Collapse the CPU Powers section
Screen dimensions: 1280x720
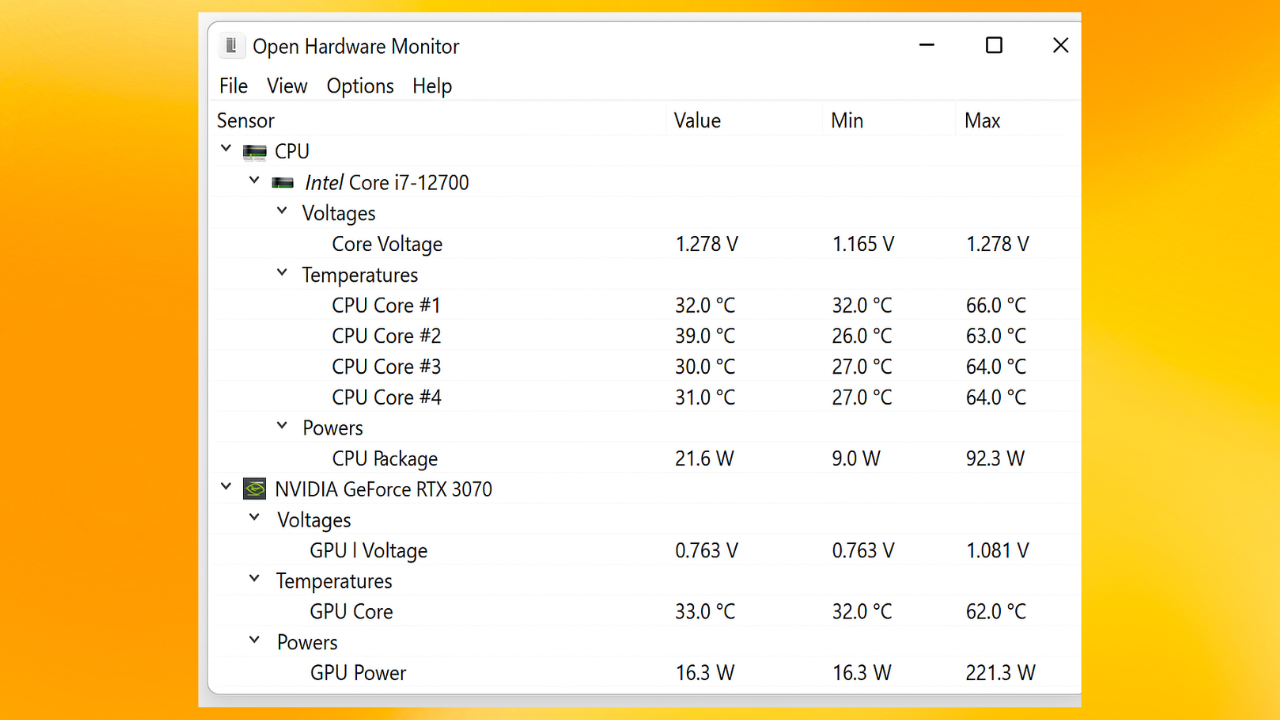pyautogui.click(x=282, y=426)
